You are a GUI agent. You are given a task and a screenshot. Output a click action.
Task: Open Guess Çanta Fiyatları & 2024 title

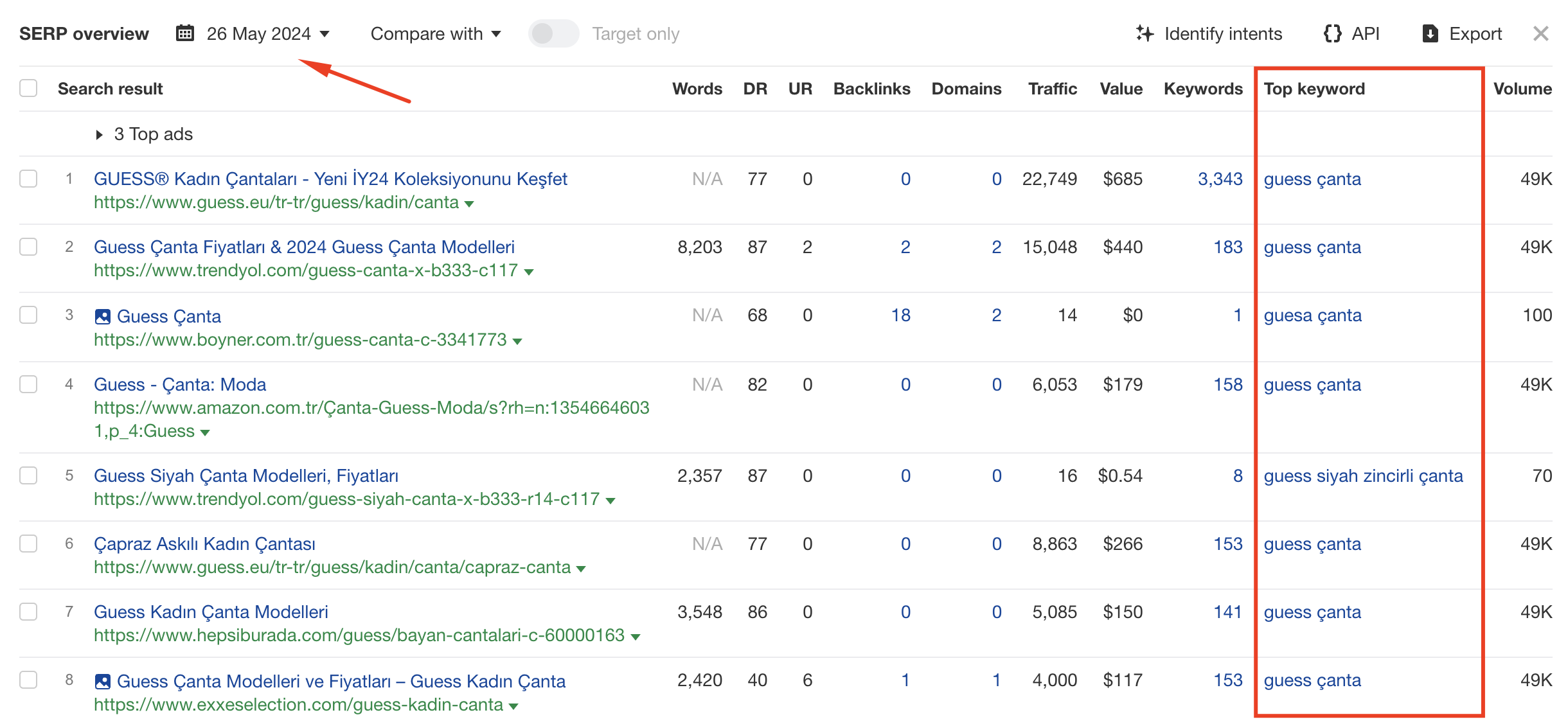[x=304, y=247]
